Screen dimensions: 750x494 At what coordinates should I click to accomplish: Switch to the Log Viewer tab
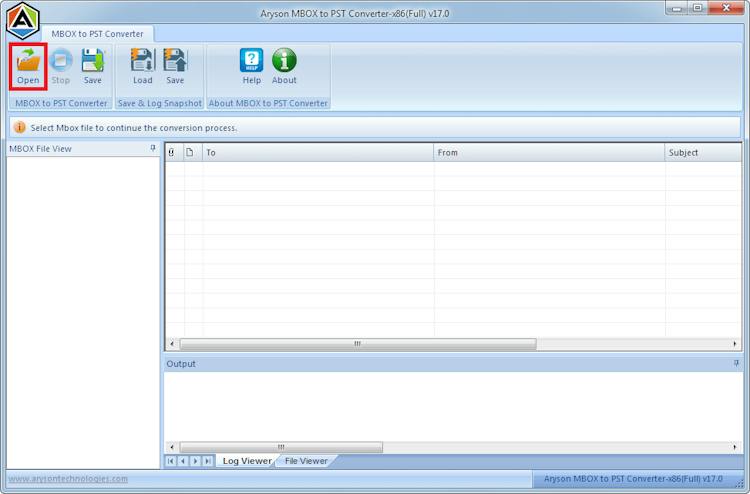click(x=247, y=461)
